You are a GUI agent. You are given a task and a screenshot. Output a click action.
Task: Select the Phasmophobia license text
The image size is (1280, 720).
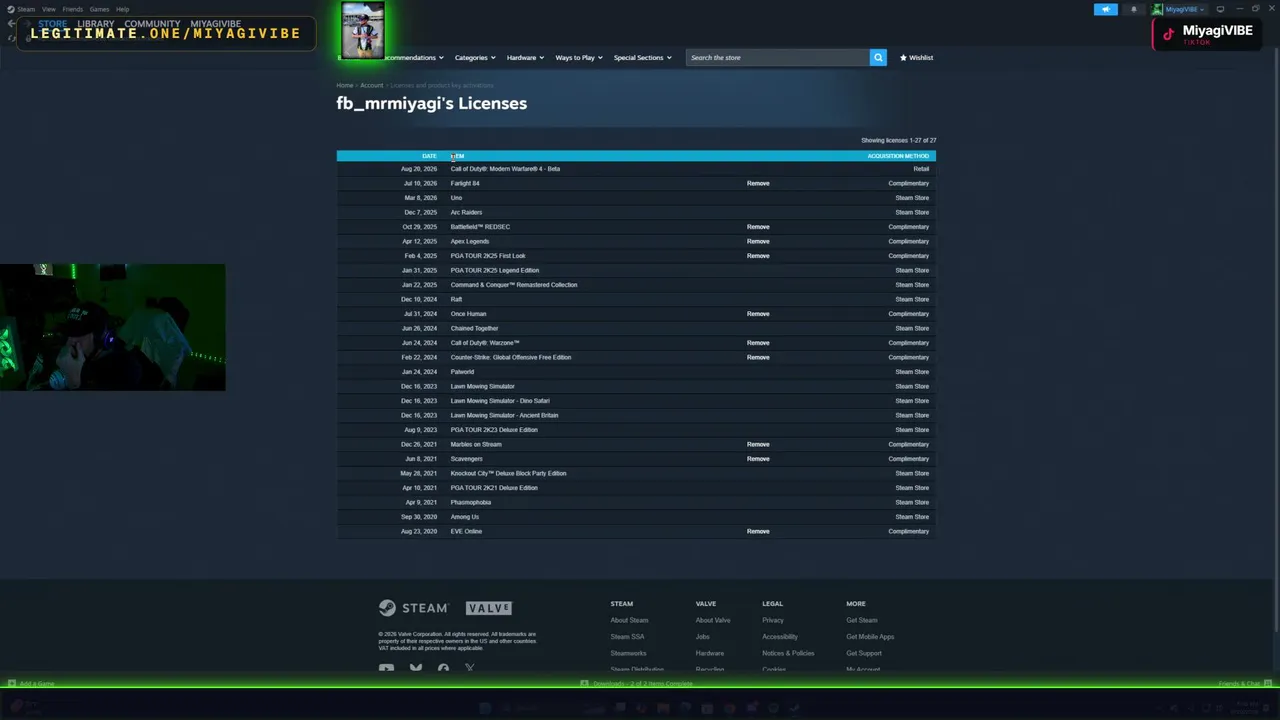point(471,502)
